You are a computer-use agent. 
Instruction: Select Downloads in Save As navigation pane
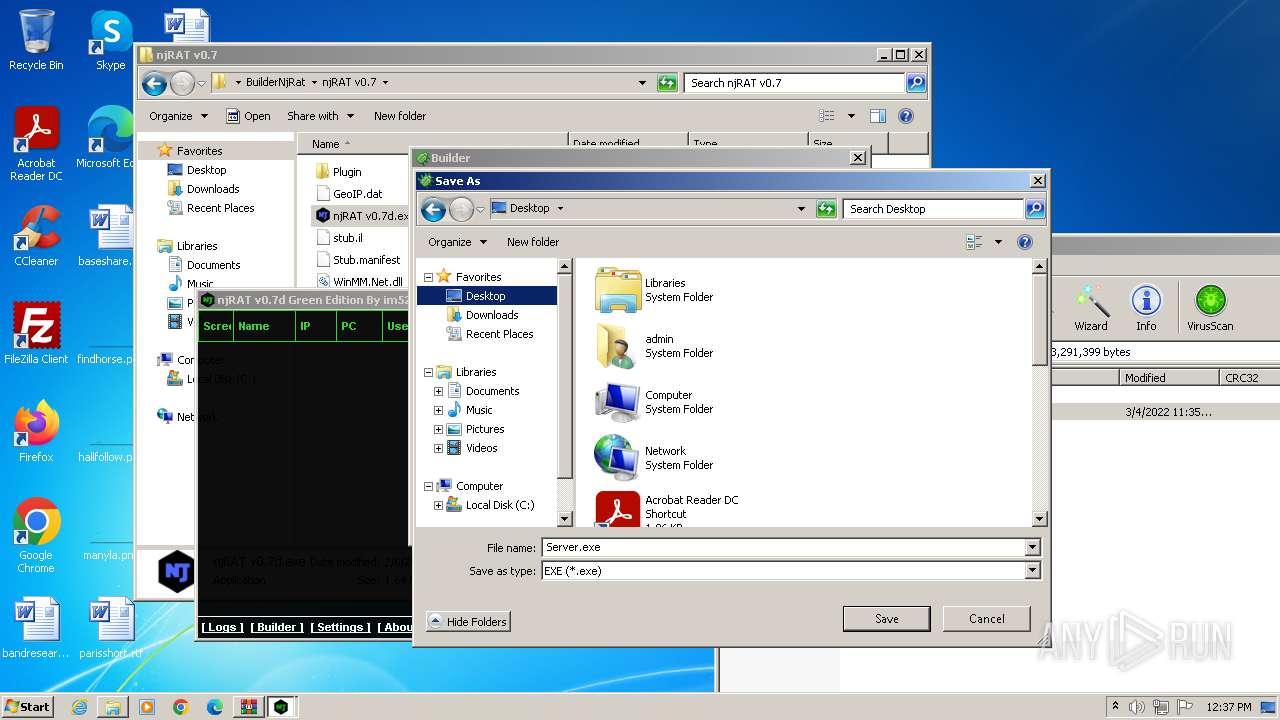(x=492, y=315)
